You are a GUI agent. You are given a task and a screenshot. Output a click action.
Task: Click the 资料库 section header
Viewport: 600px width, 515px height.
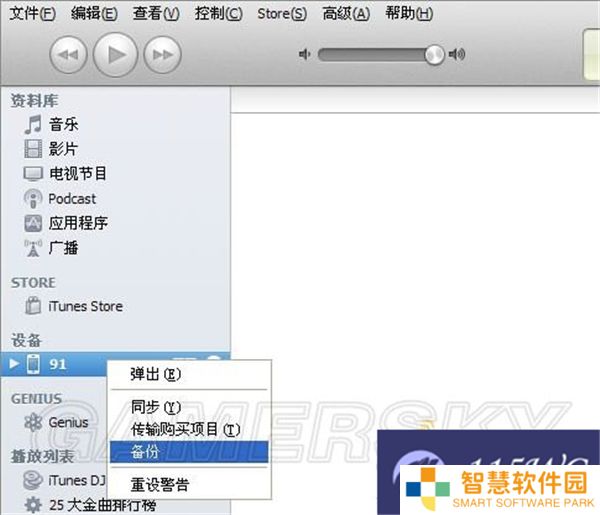click(34, 101)
